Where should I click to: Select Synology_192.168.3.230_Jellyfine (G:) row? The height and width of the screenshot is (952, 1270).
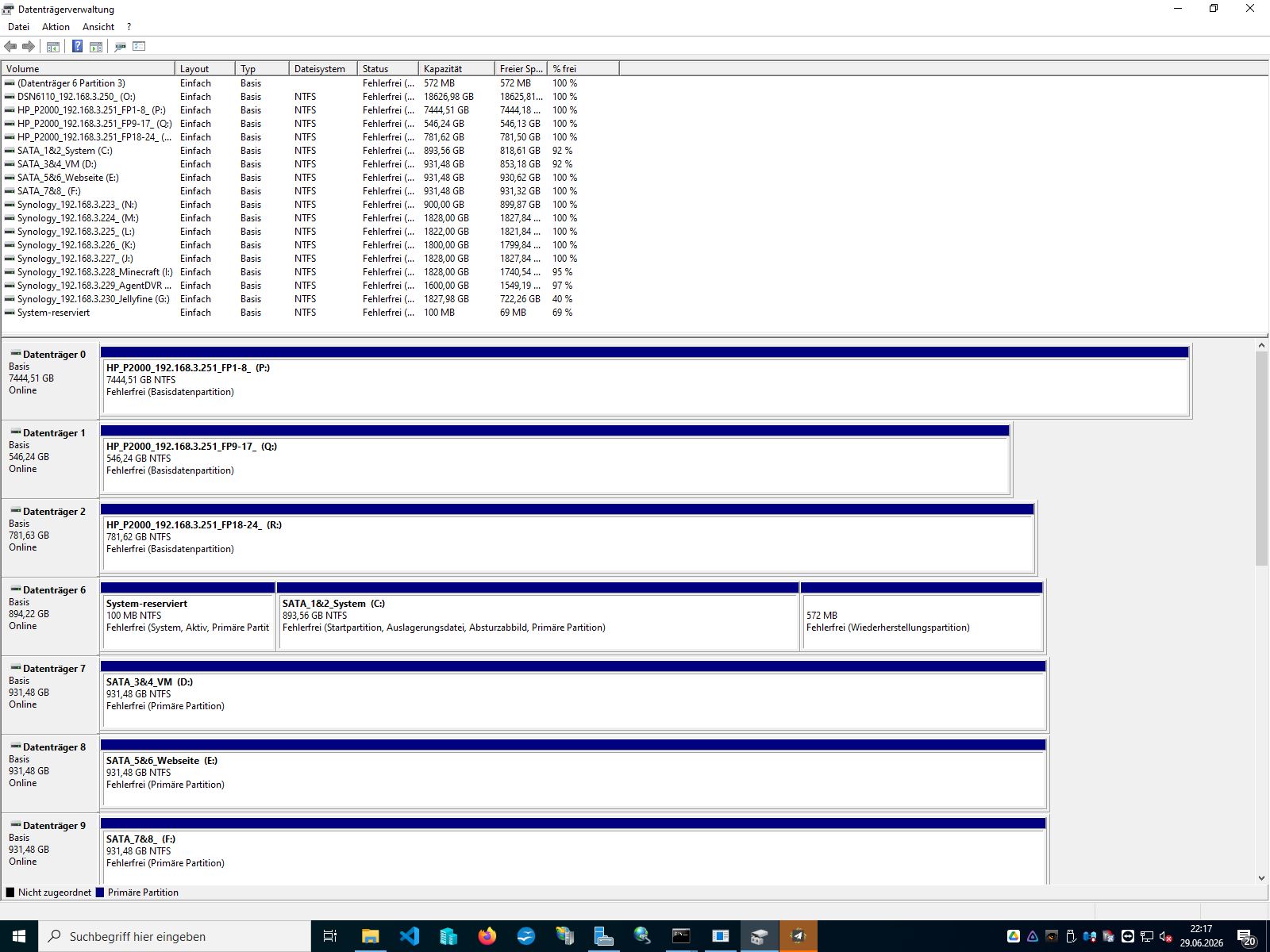coord(310,299)
